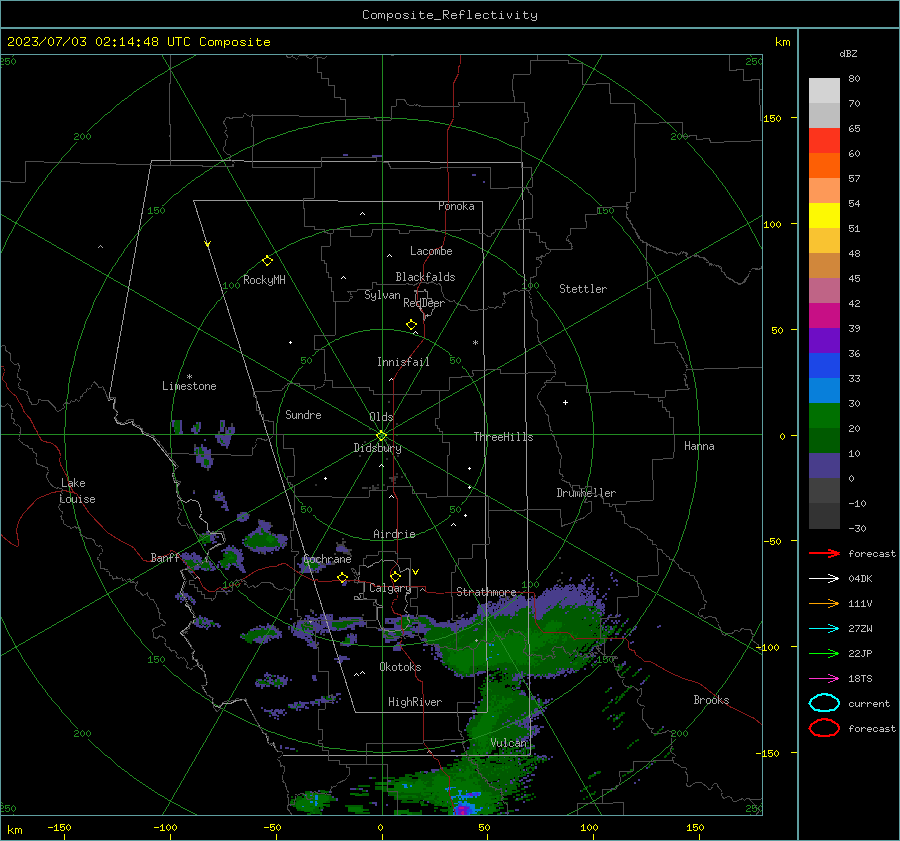The image size is (900, 841).
Task: Click the Vulcan label
Action: tap(509, 743)
